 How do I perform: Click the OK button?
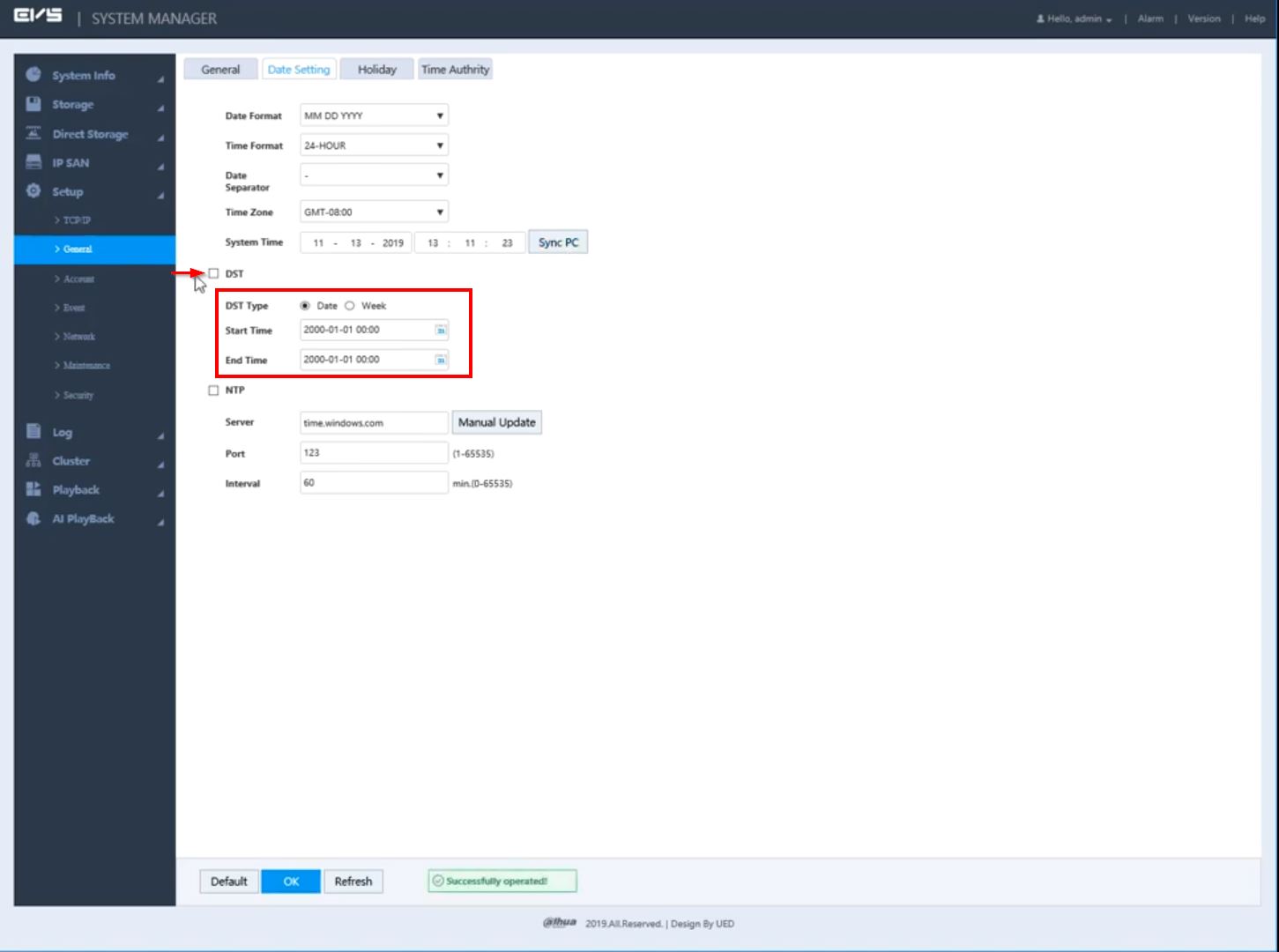pyautogui.click(x=291, y=881)
